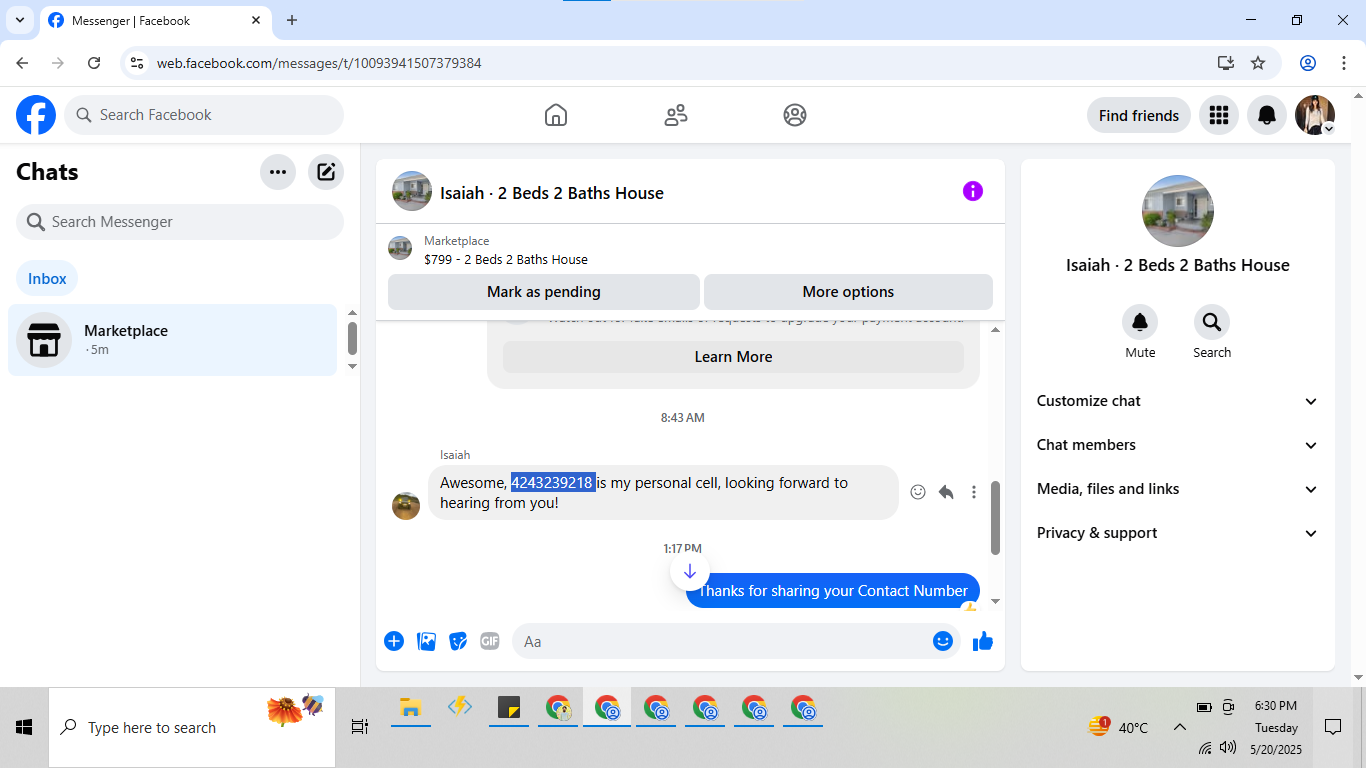Click in Search Messenger field

point(180,222)
